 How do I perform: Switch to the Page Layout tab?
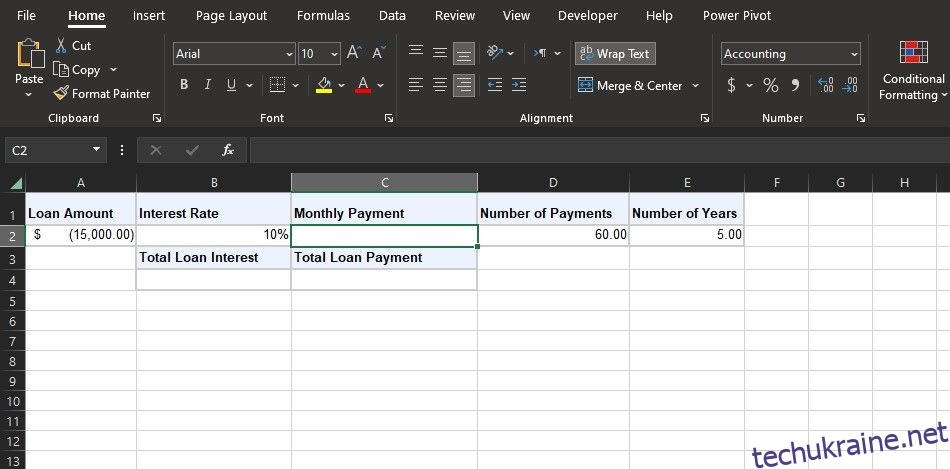tap(231, 16)
